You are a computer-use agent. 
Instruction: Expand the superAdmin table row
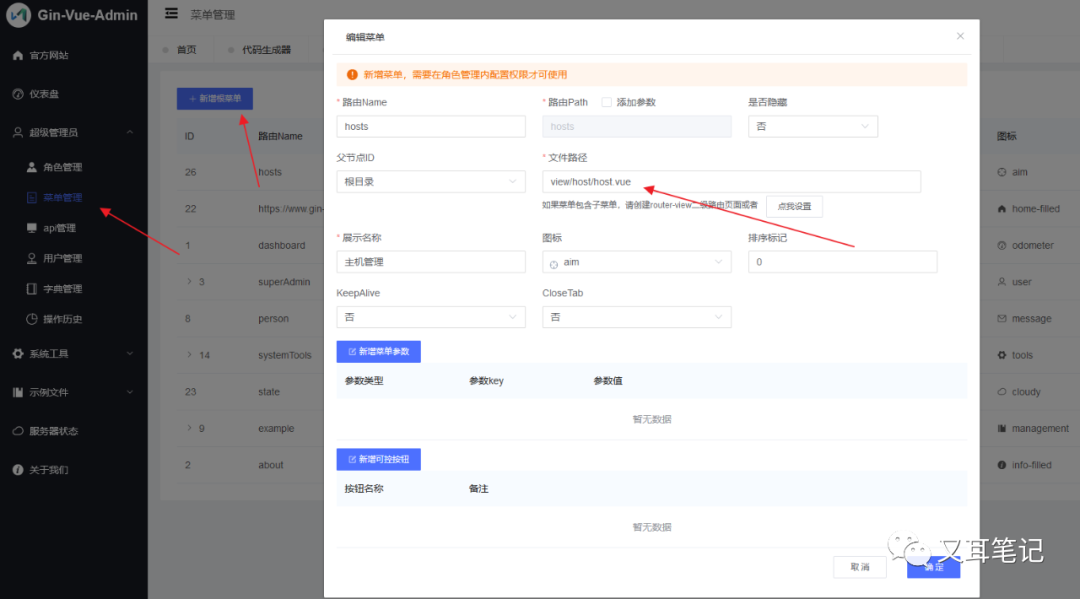189,282
